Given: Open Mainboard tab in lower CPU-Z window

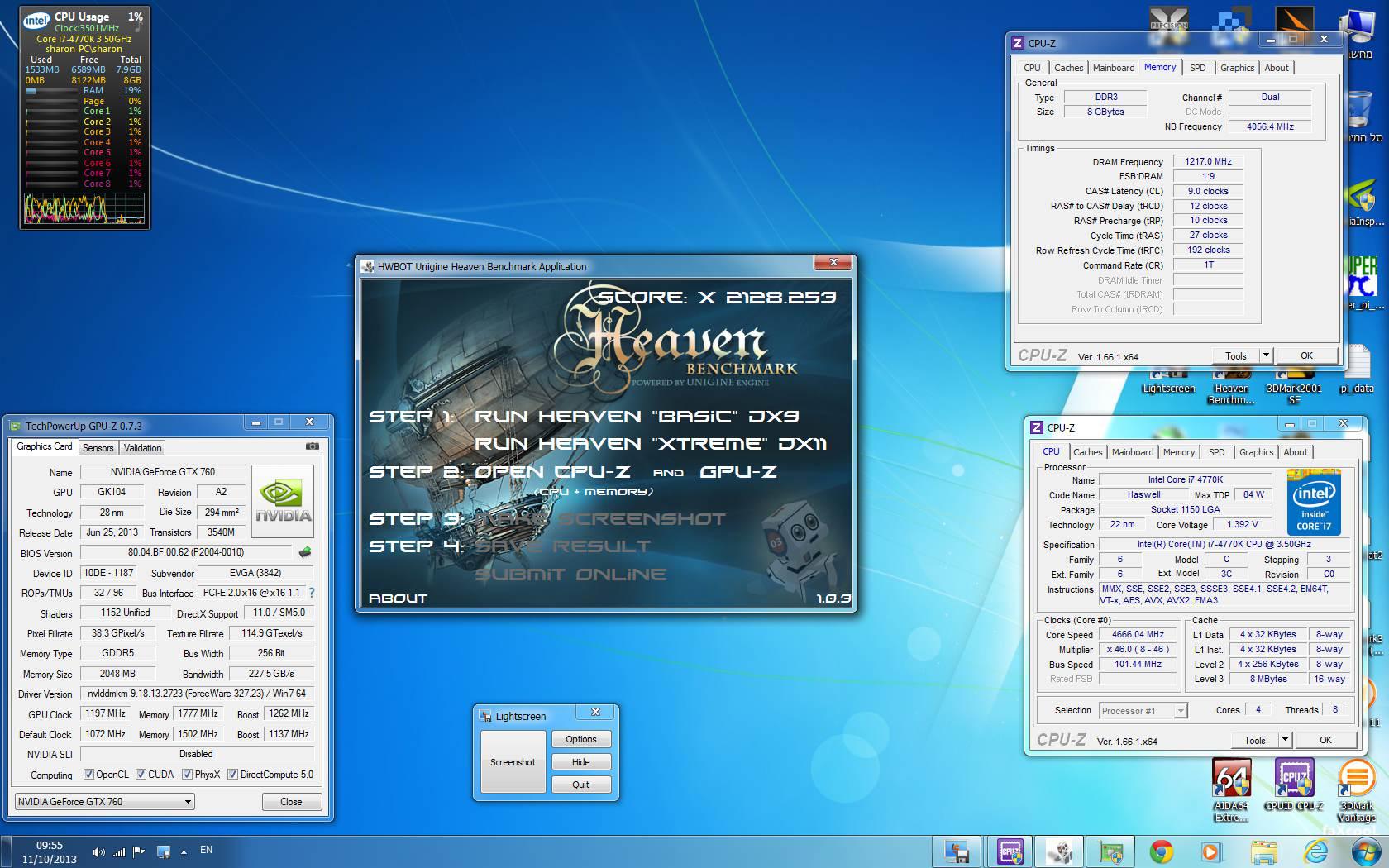Looking at the screenshot, I should 1133,452.
